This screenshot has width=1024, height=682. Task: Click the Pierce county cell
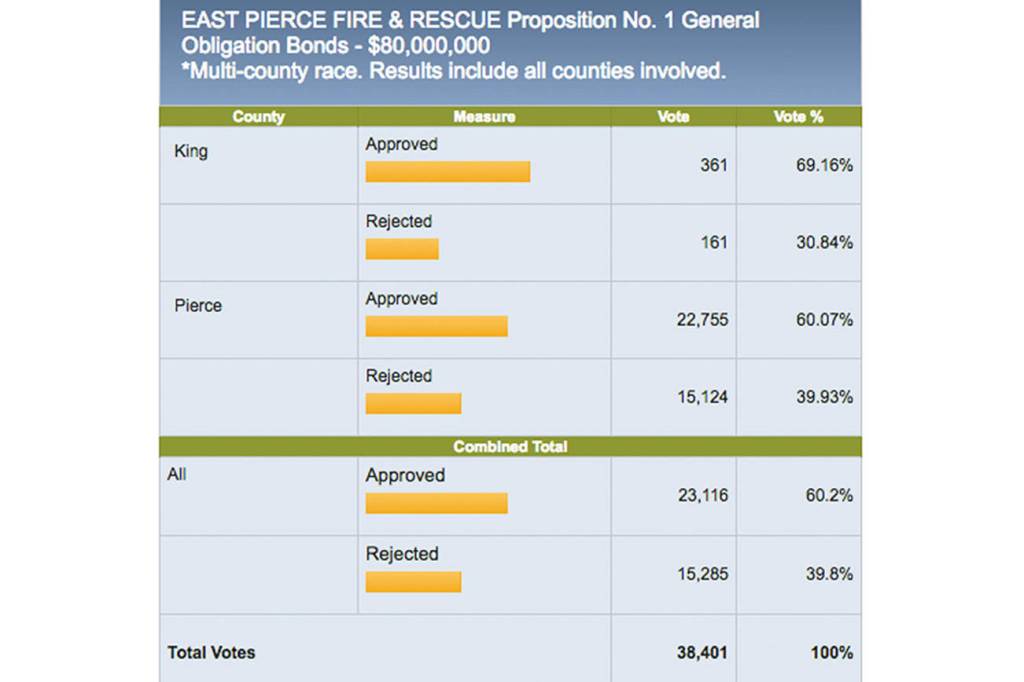pyautogui.click(x=198, y=306)
